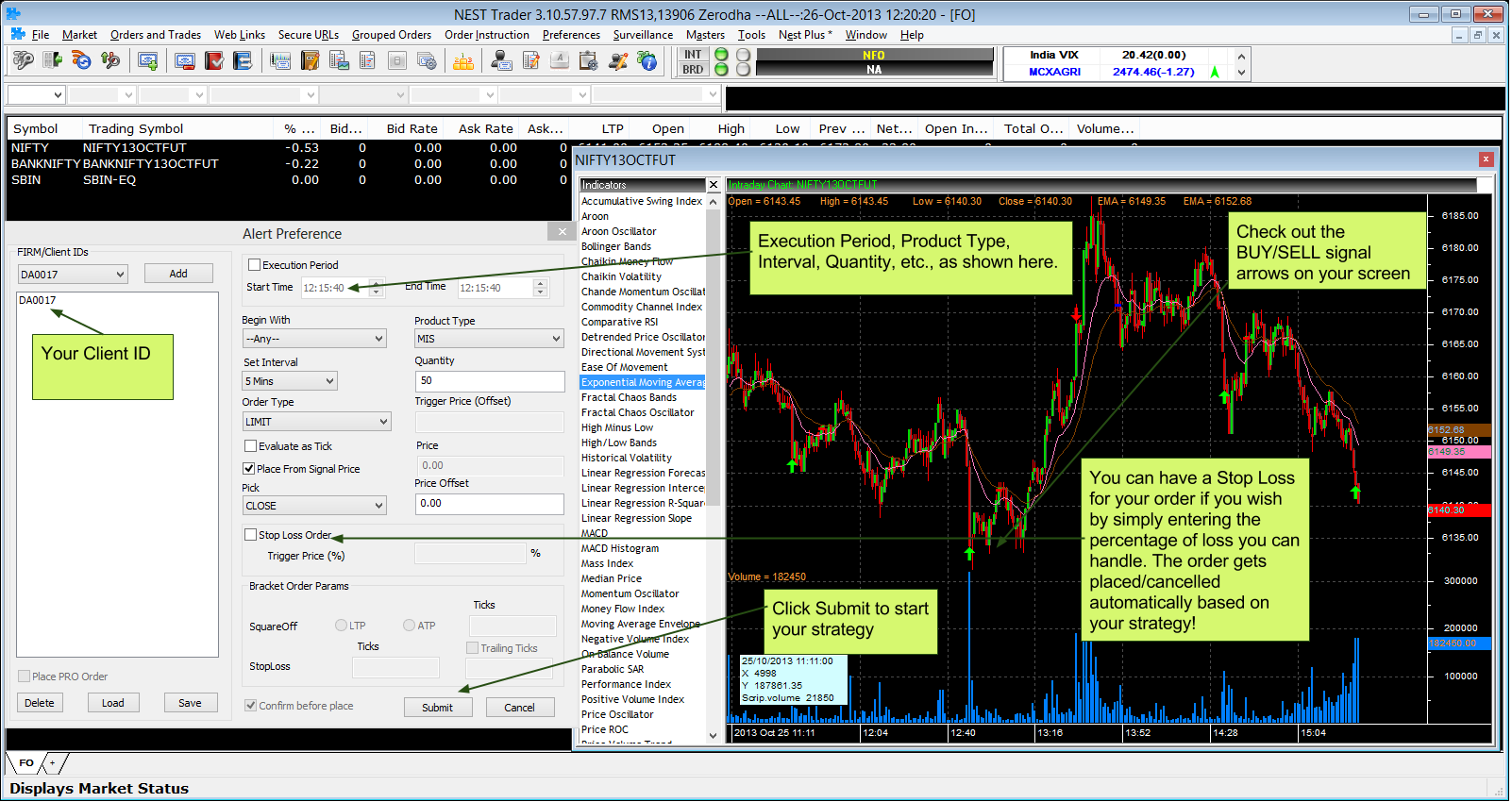Click the windows with gear toolbar icon
The width and height of the screenshot is (1512, 802).
pyautogui.click(x=427, y=60)
